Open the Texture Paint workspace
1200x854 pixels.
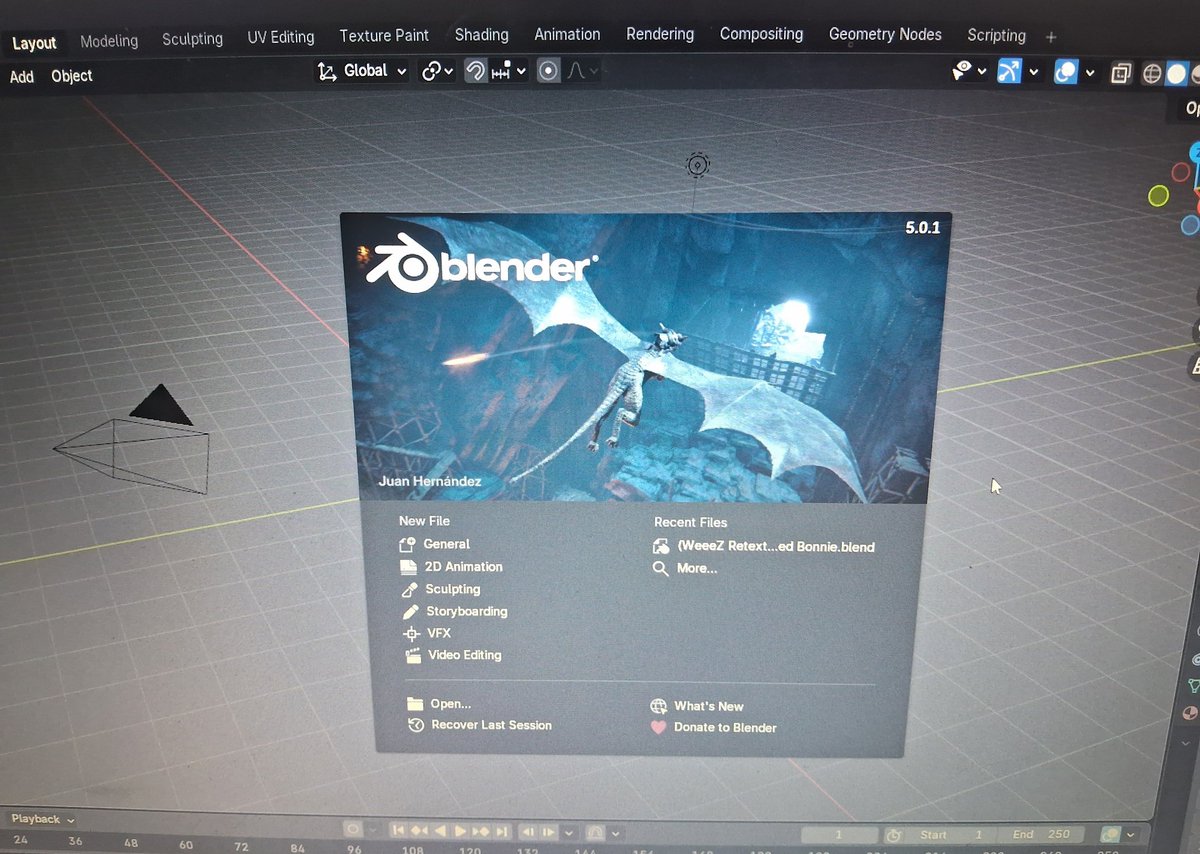384,35
